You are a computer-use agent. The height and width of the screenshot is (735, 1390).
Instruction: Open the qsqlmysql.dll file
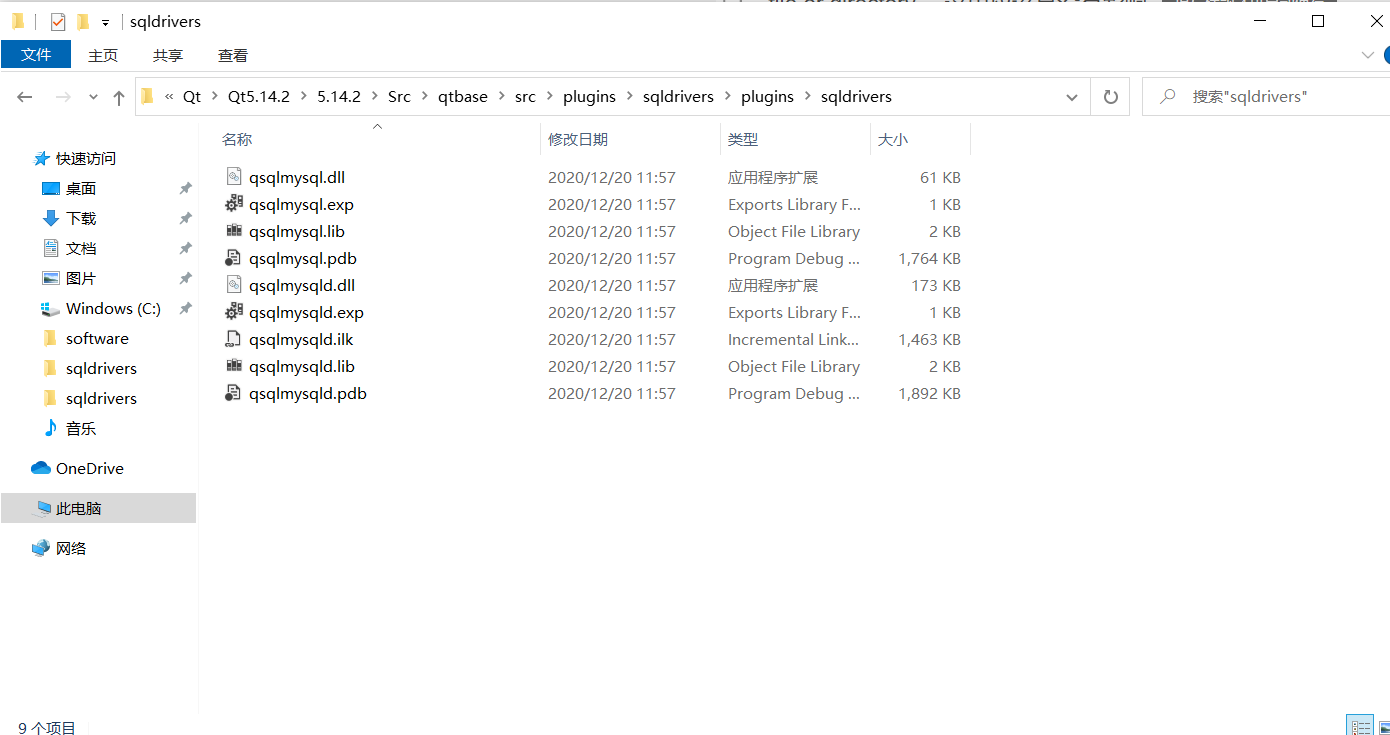click(x=295, y=177)
